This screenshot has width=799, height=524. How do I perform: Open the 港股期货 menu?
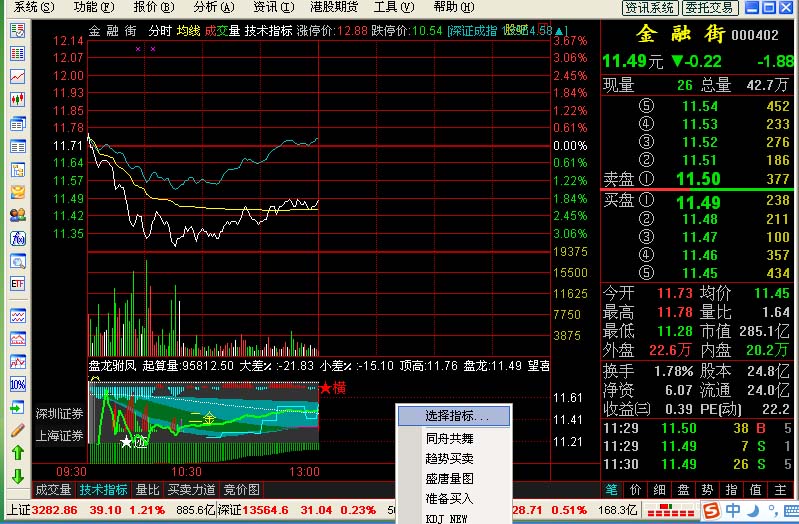tap(334, 7)
